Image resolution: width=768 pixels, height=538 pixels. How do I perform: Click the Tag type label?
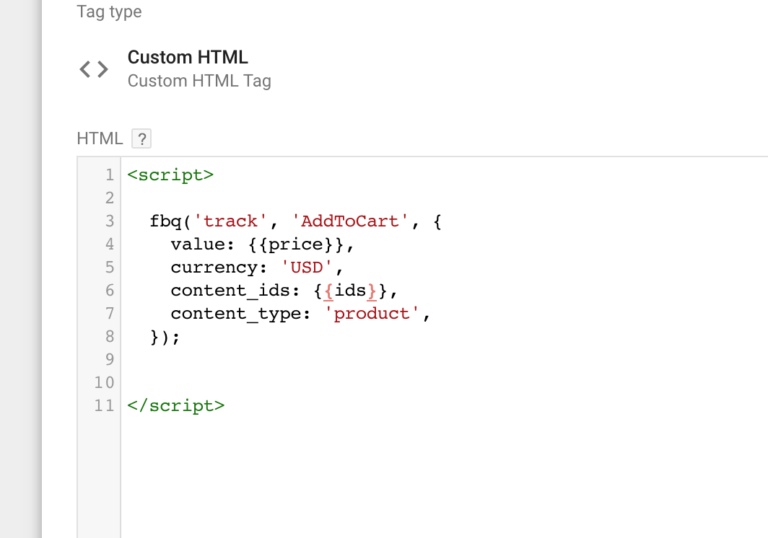coord(109,11)
